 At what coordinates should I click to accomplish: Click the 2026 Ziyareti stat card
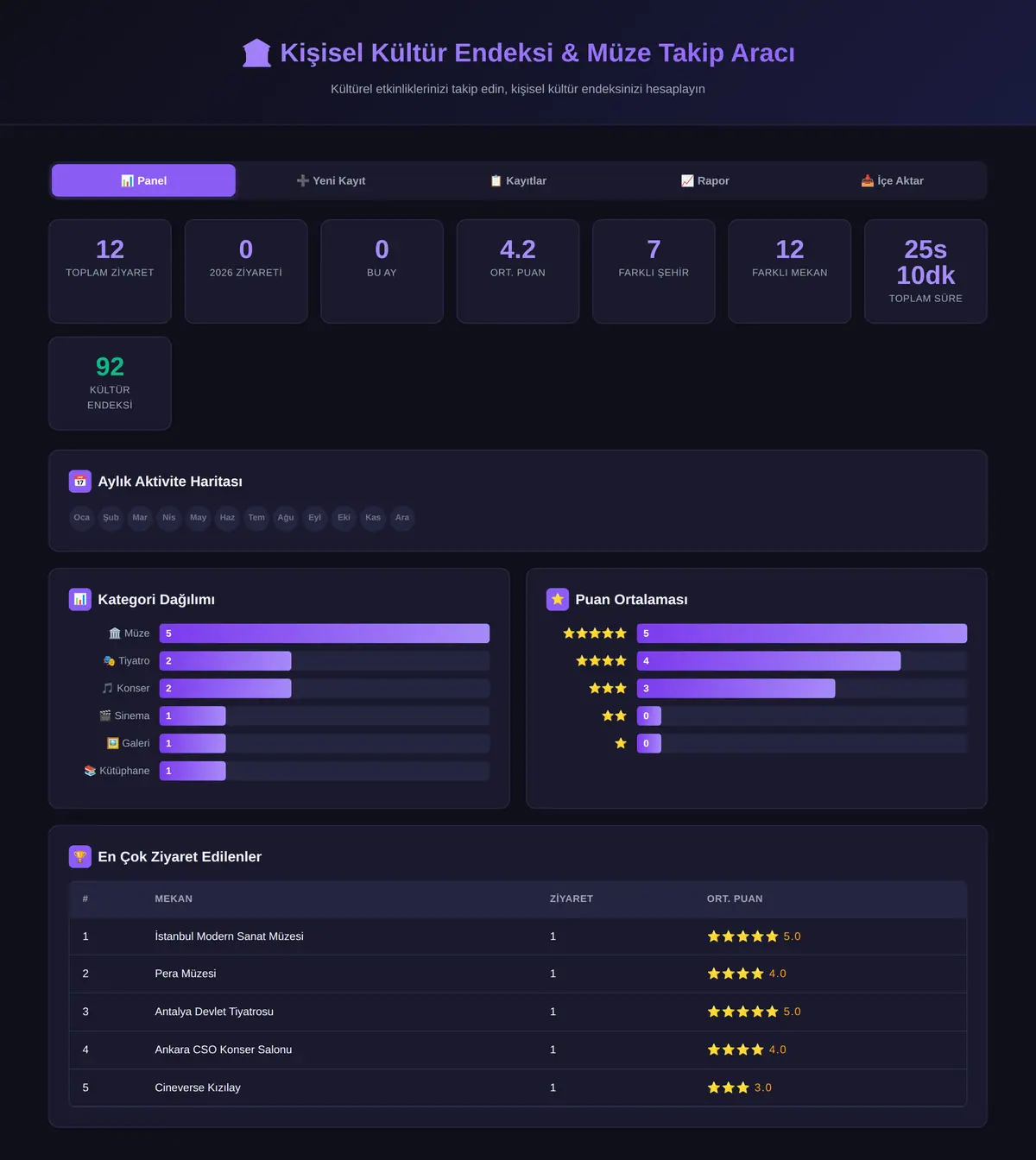coord(246,271)
